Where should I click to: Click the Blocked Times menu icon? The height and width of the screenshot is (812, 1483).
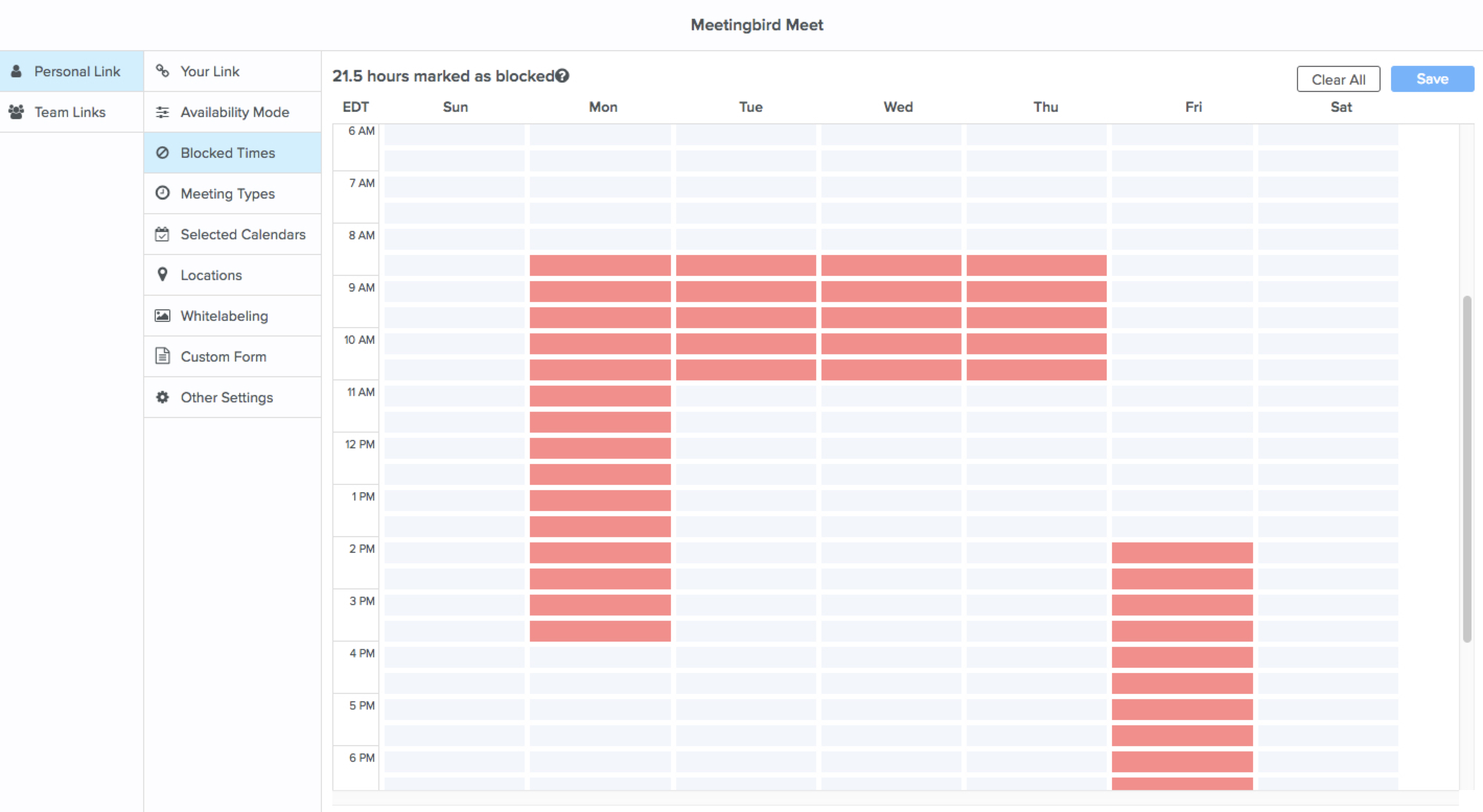162,152
